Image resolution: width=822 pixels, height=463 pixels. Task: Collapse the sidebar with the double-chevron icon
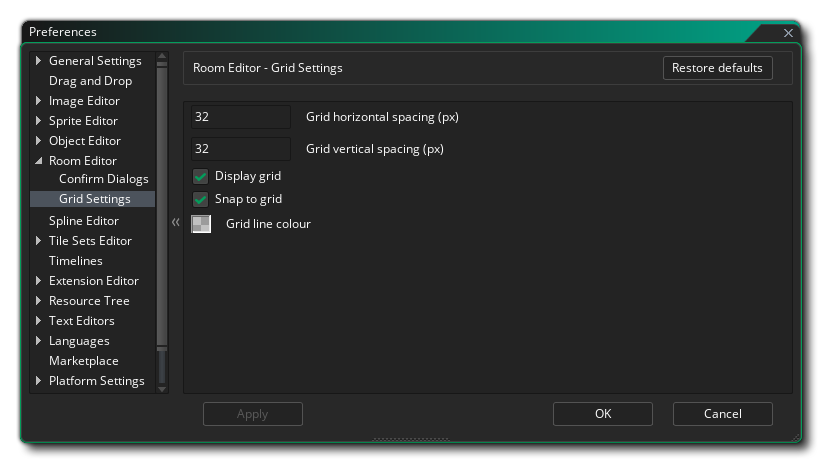point(175,222)
